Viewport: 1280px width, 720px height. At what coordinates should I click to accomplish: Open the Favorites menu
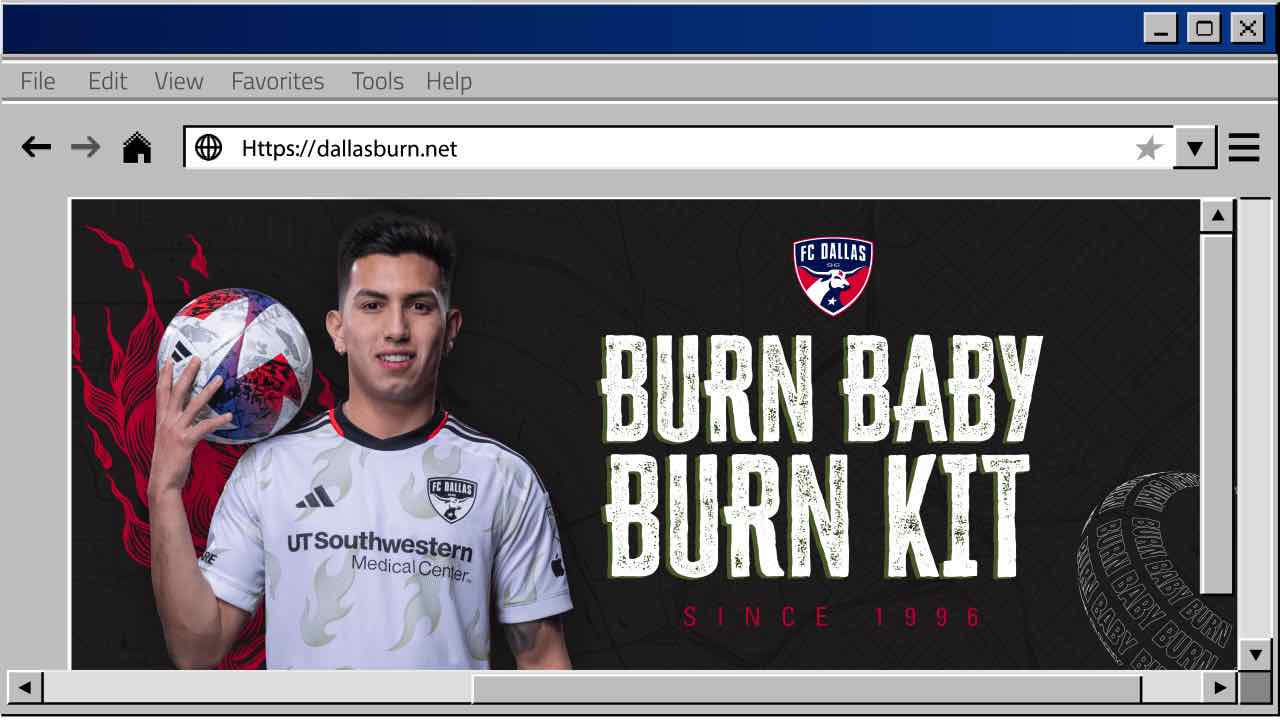(277, 81)
